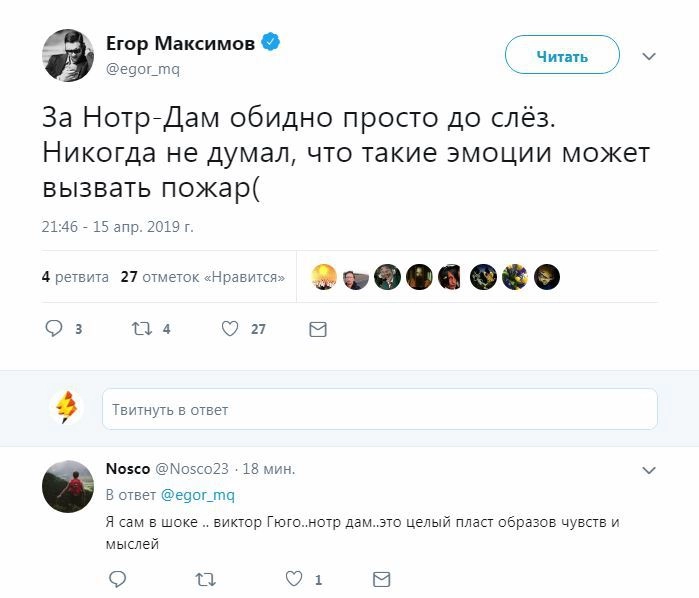Click envelope icon under Nosco reply

click(x=381, y=579)
